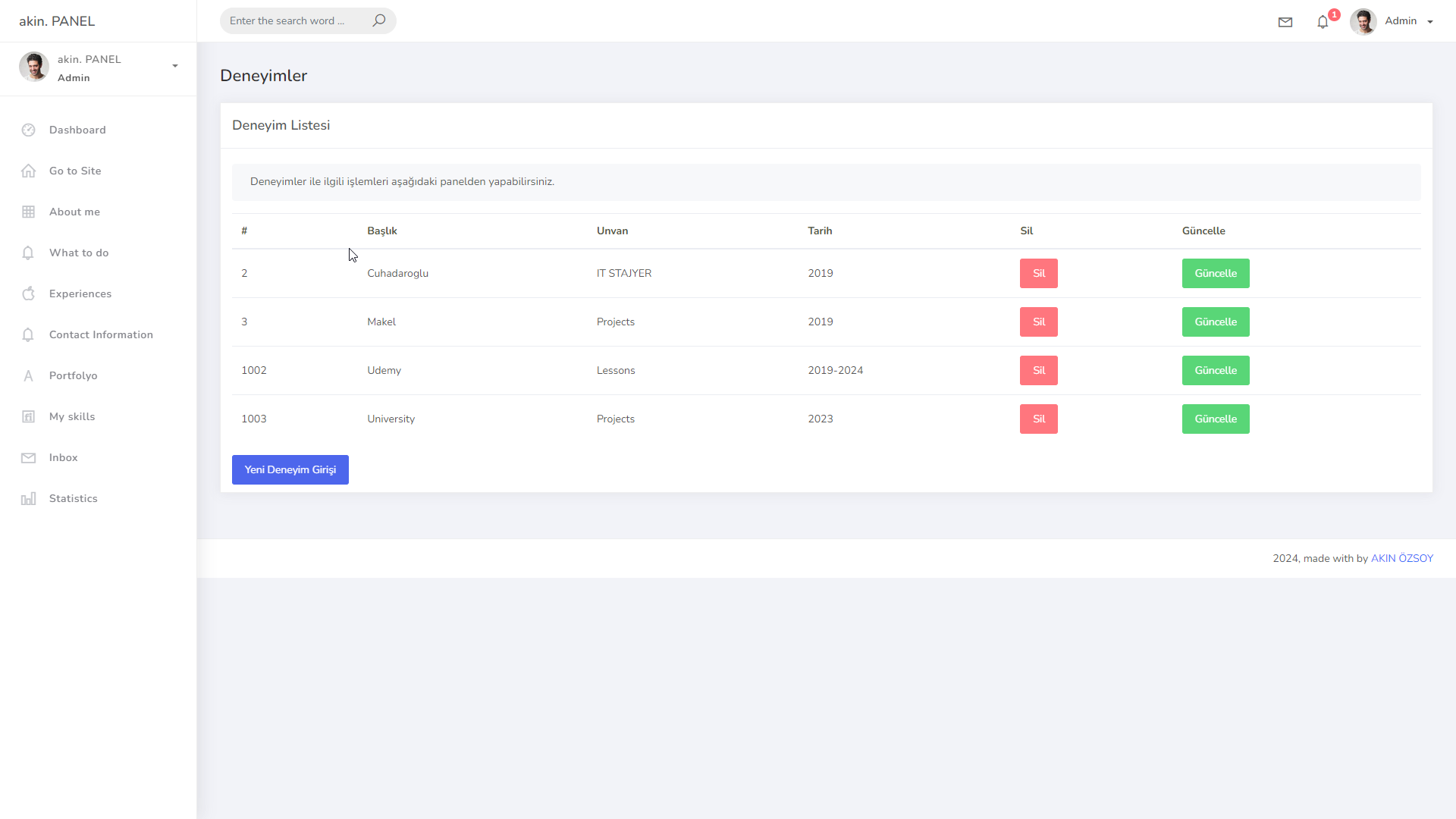This screenshot has height=819, width=1456.
Task: Open notifications bell with red badge
Action: (1323, 22)
